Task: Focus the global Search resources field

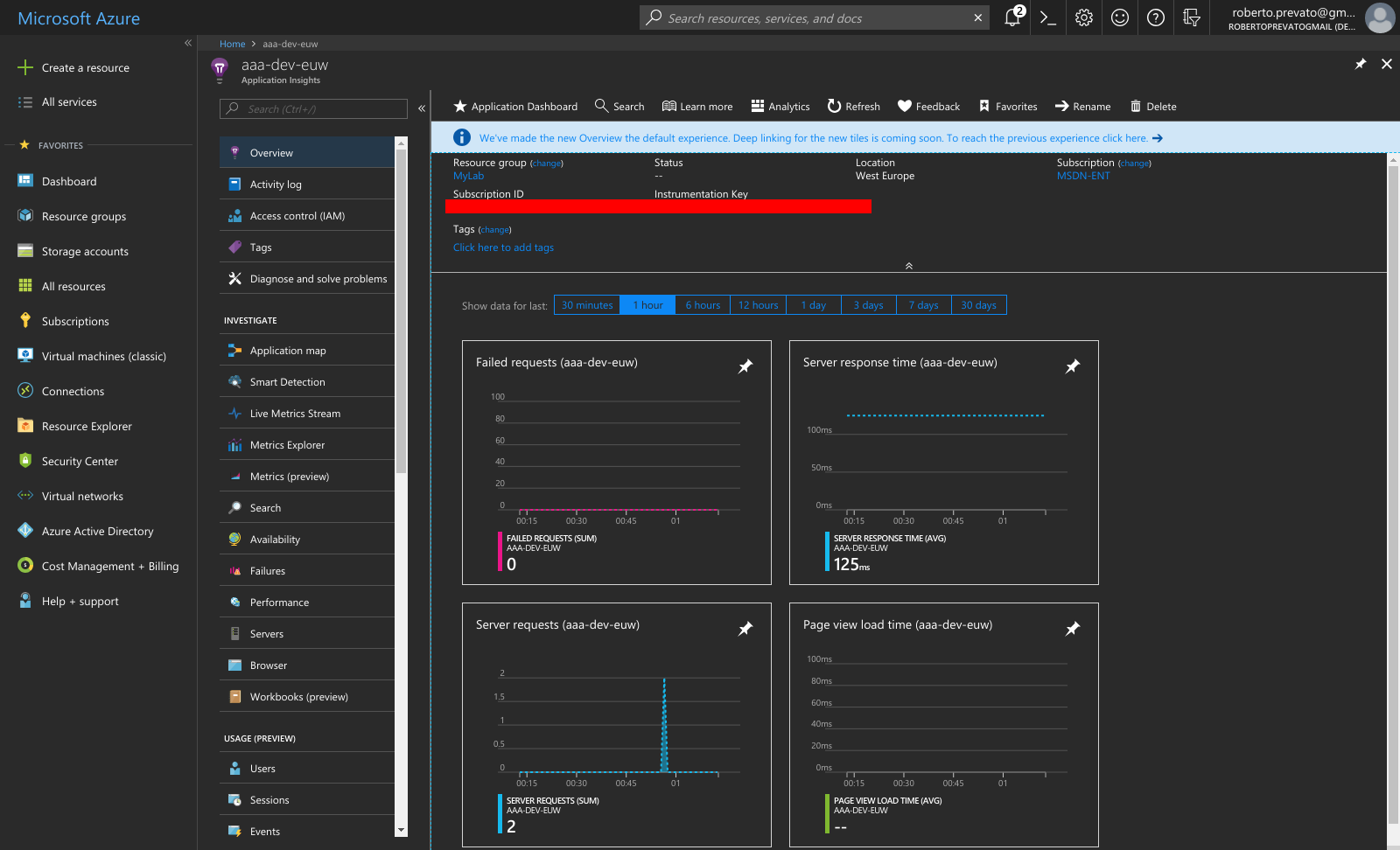Action: (815, 17)
